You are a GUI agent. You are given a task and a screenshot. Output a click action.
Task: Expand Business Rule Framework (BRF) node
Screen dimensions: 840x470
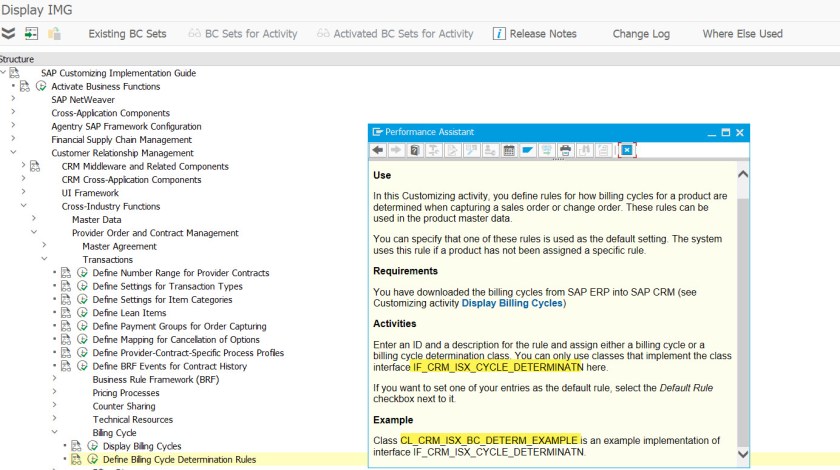55,378
